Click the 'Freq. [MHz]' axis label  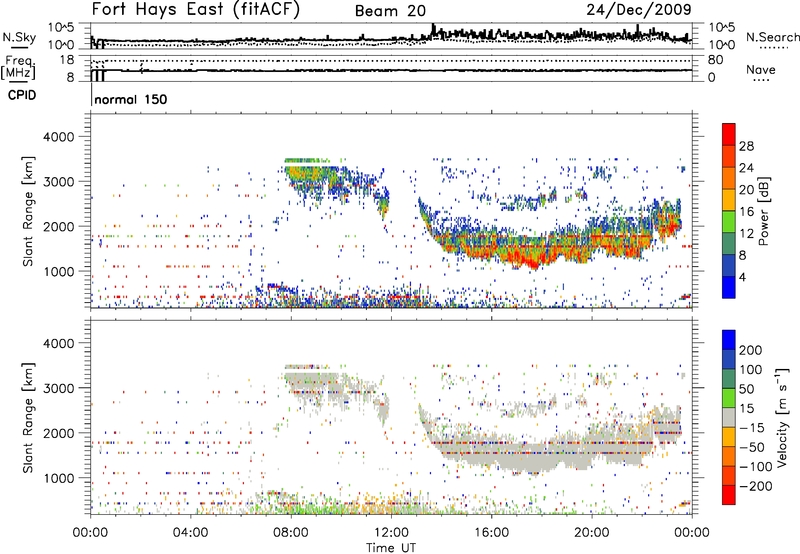tap(18, 68)
